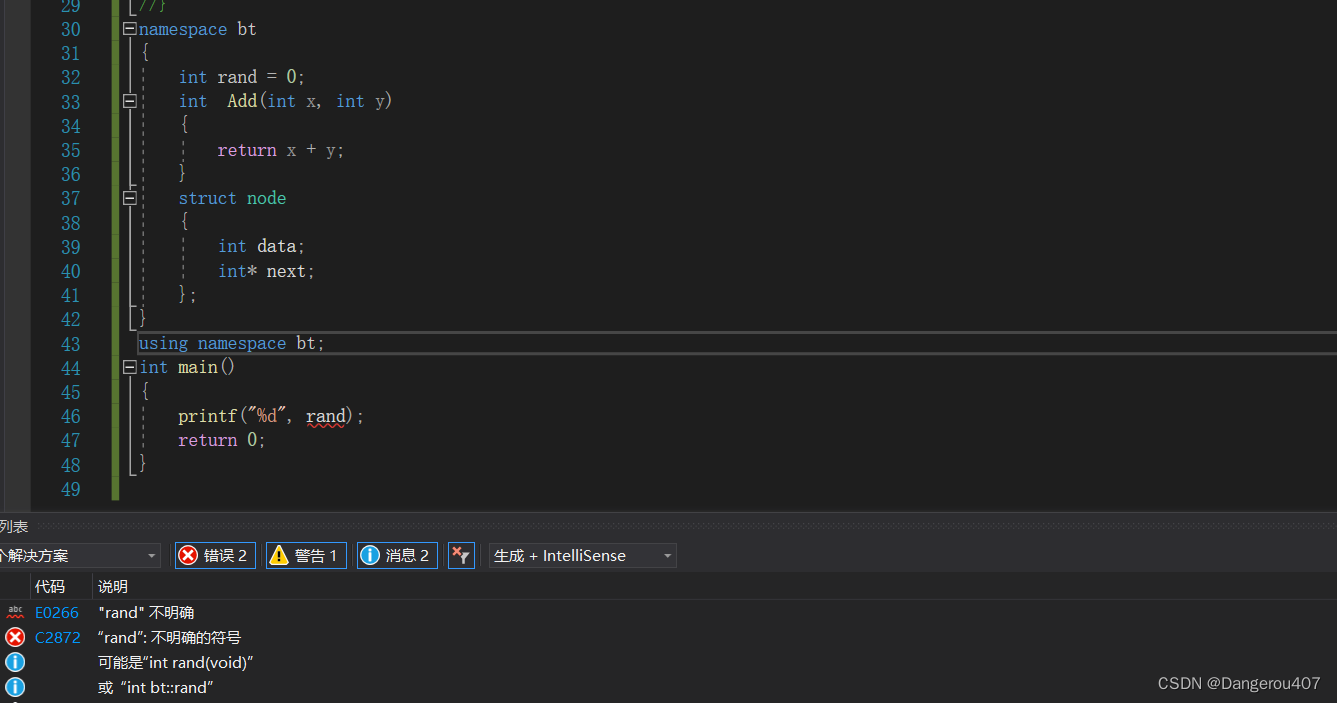Open the solution scope dropdown
The height and width of the screenshot is (703, 1337).
[x=80, y=556]
